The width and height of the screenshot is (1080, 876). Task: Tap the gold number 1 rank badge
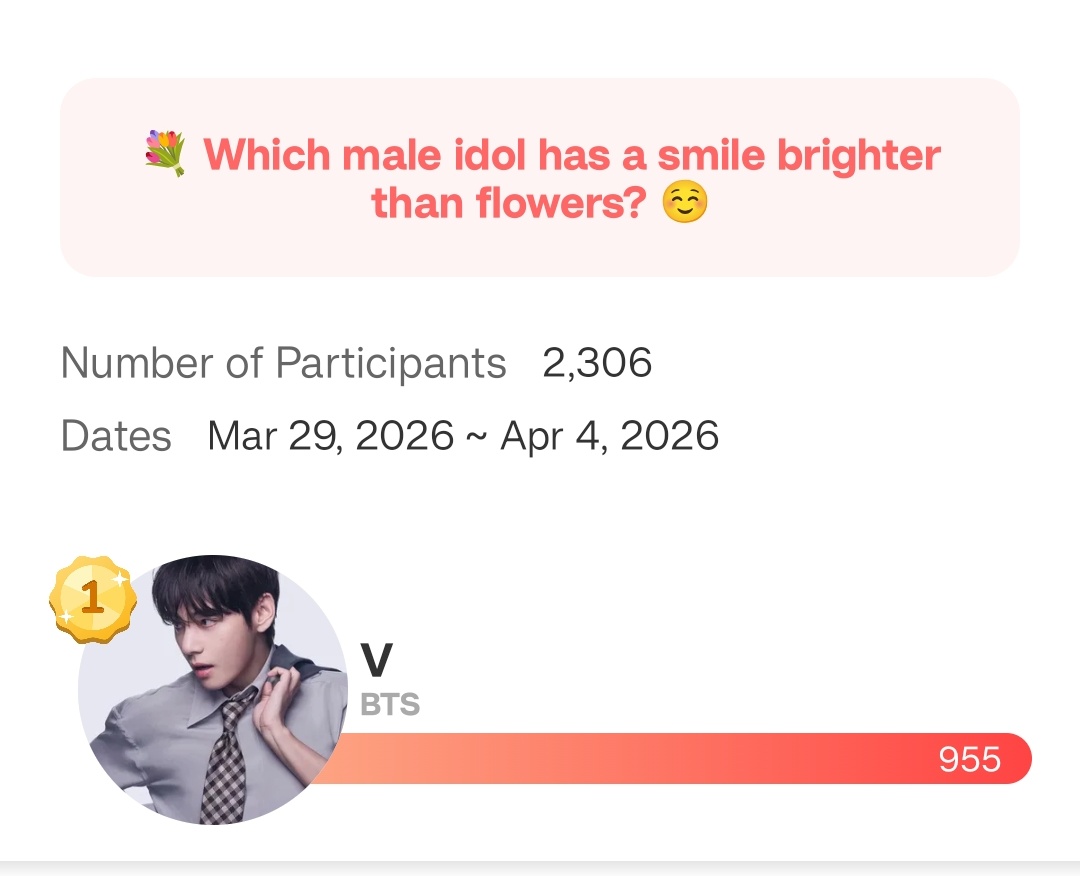tap(92, 599)
